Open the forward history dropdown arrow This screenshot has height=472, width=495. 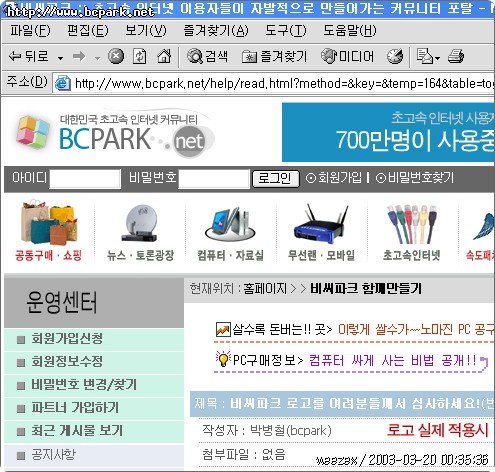pos(97,58)
